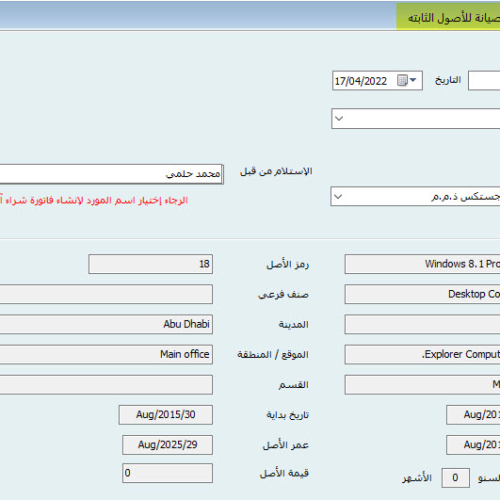Click the months field showing 0
The height and width of the screenshot is (500, 500).
[x=455, y=478]
